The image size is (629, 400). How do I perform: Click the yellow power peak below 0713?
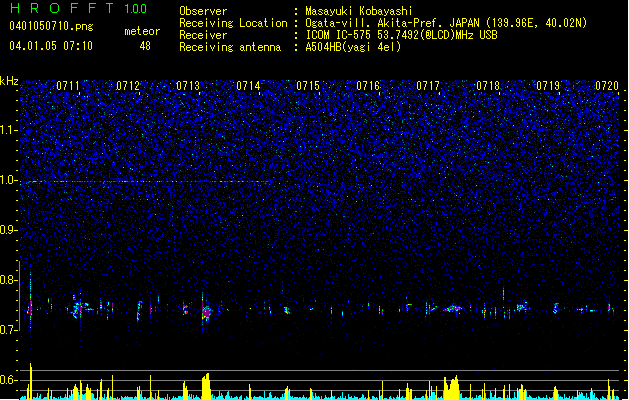[206, 386]
